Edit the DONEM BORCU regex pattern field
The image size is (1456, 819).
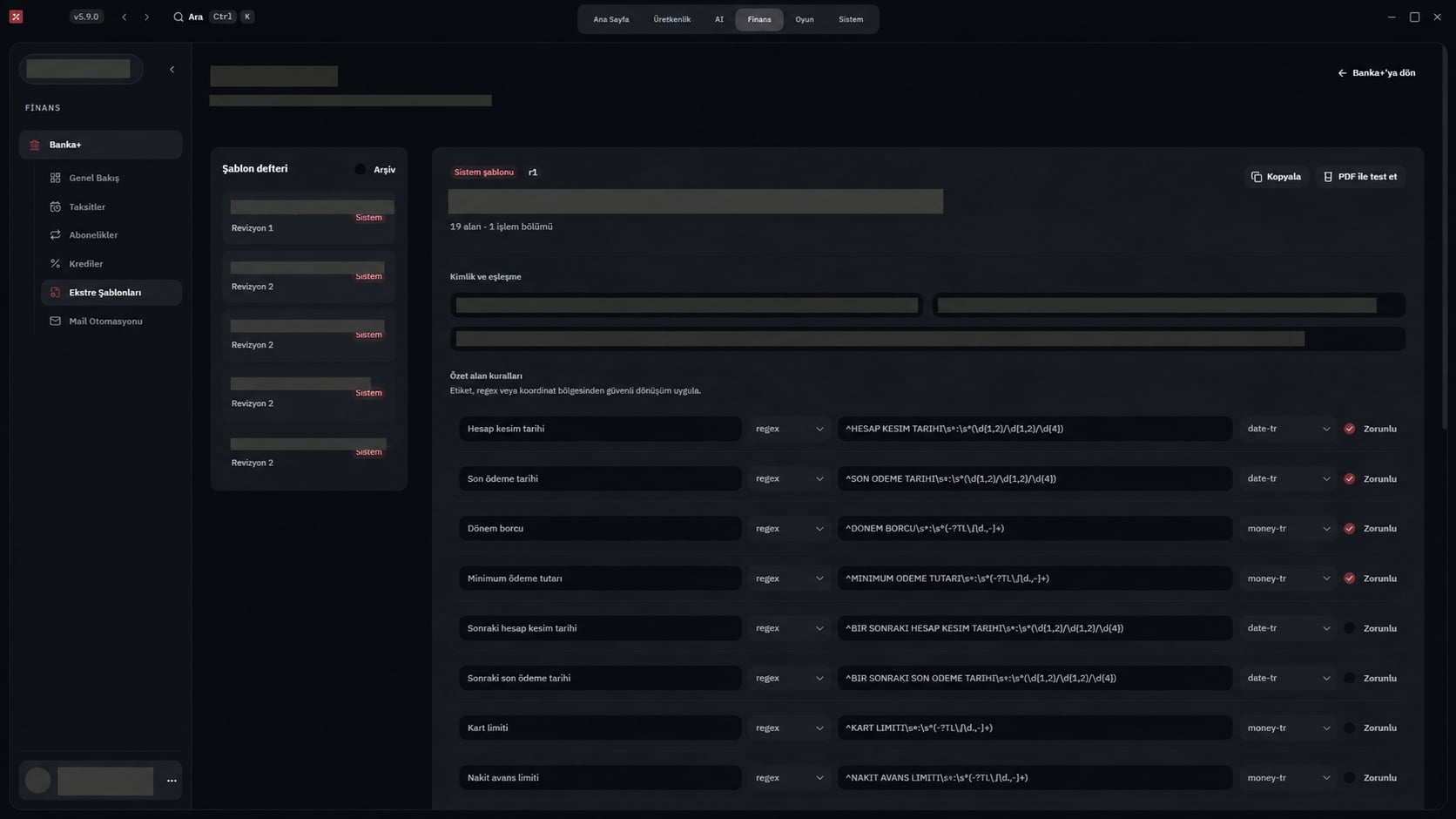click(1035, 529)
